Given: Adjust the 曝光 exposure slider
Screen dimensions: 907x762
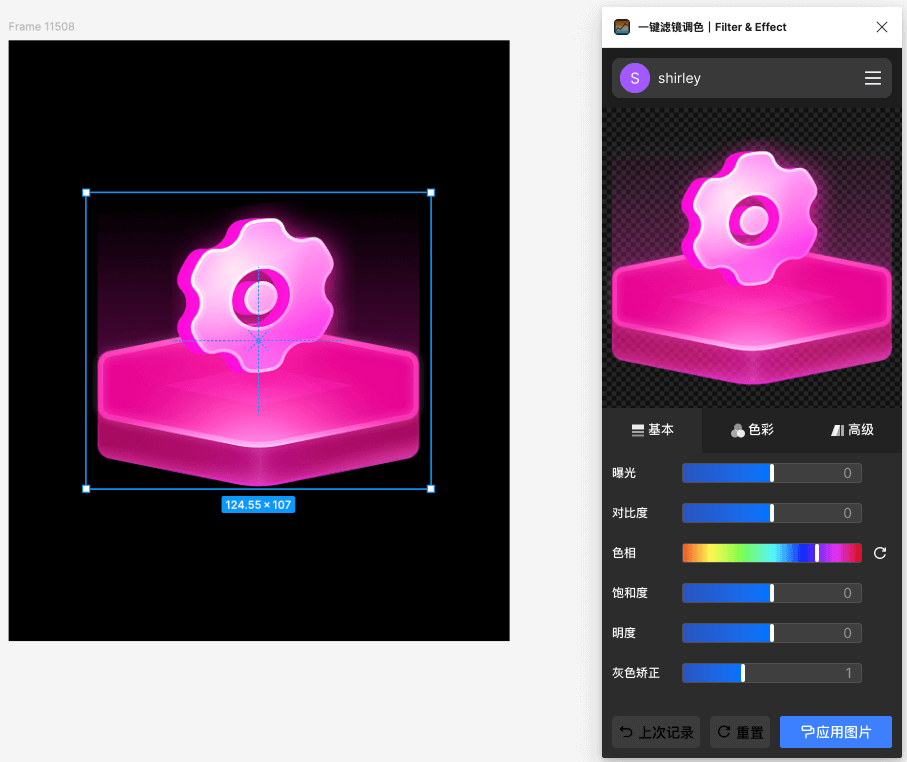Looking at the screenshot, I should [x=727, y=472].
